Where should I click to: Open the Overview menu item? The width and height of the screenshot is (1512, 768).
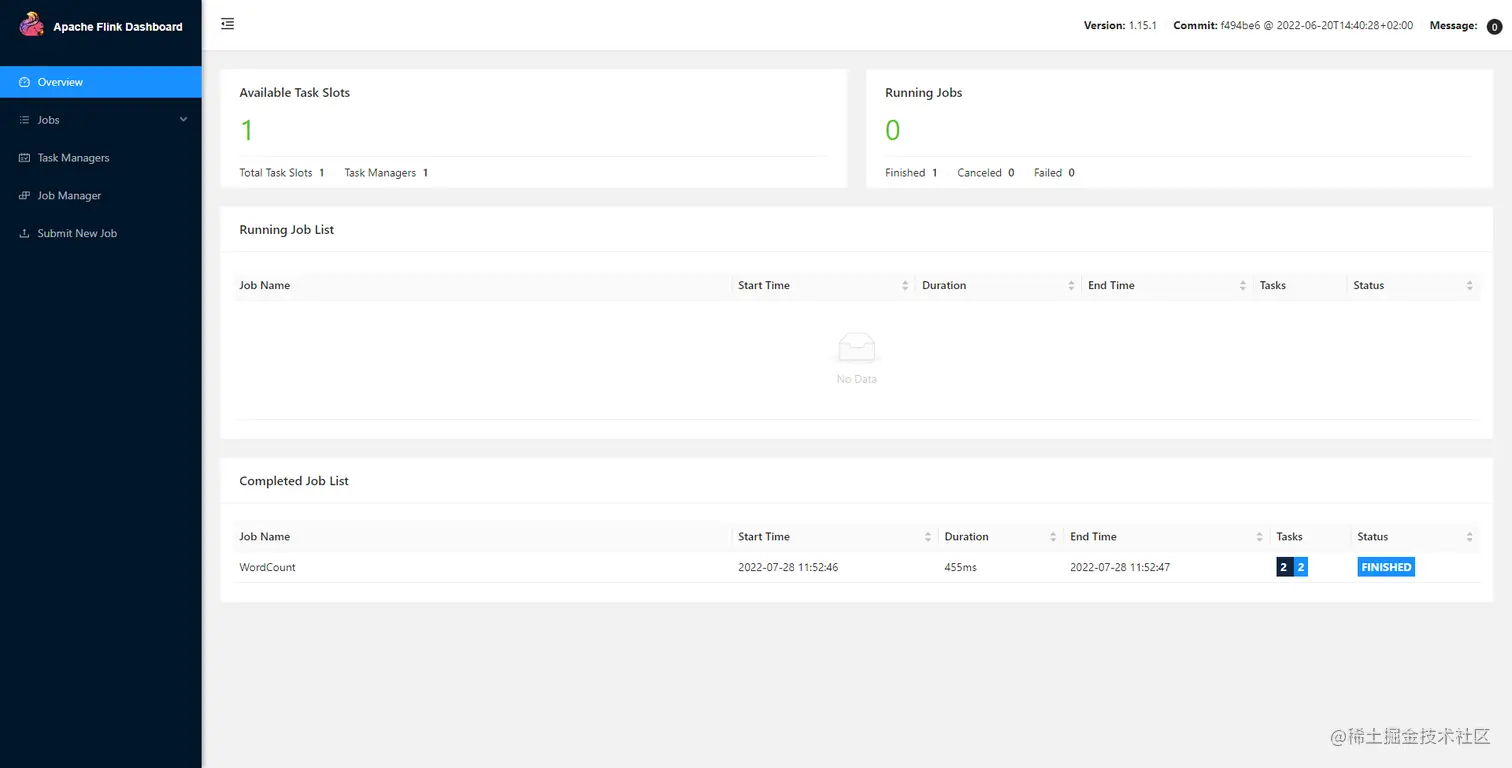coord(101,82)
